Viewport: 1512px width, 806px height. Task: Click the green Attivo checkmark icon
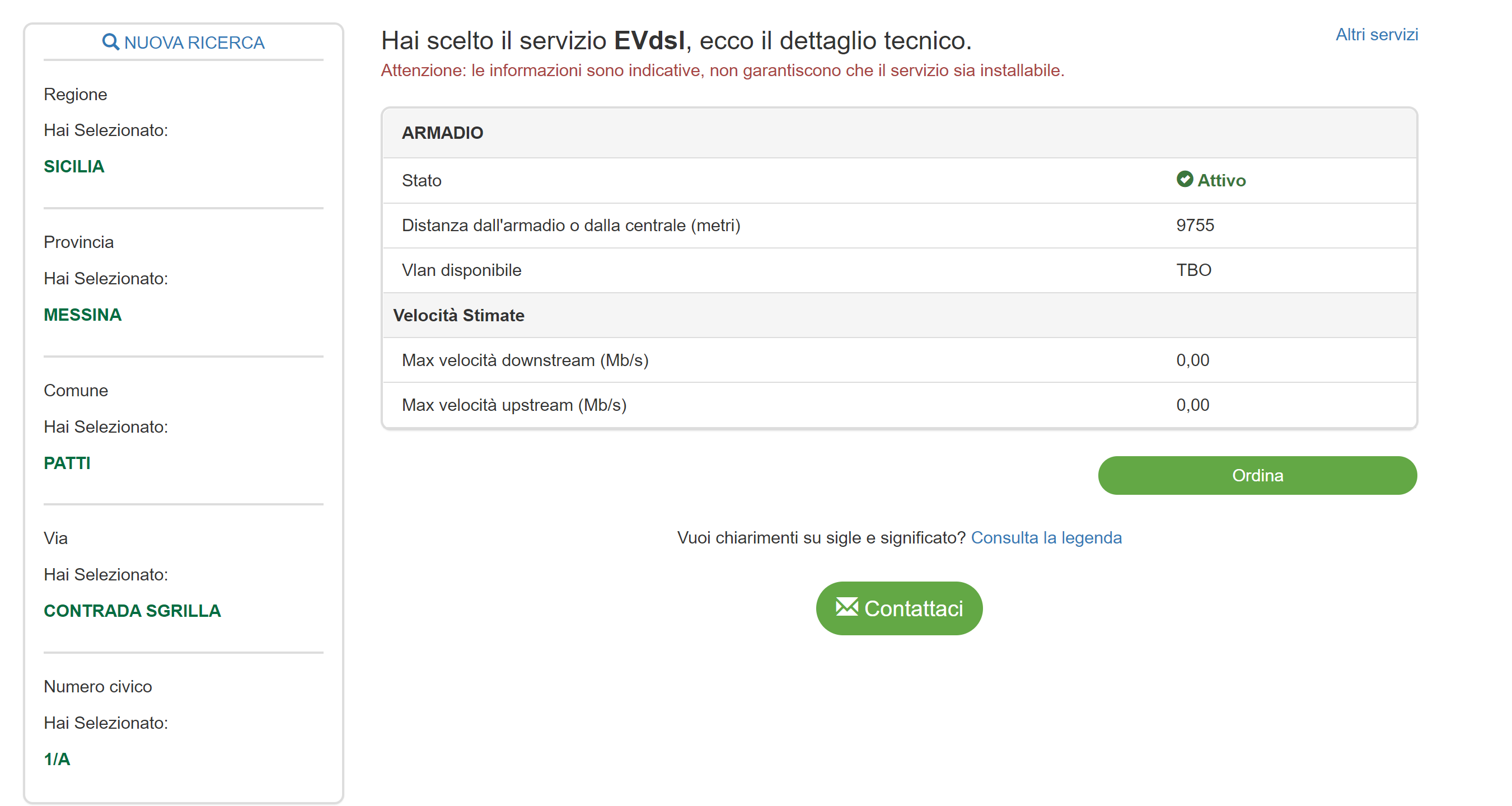coord(1184,179)
